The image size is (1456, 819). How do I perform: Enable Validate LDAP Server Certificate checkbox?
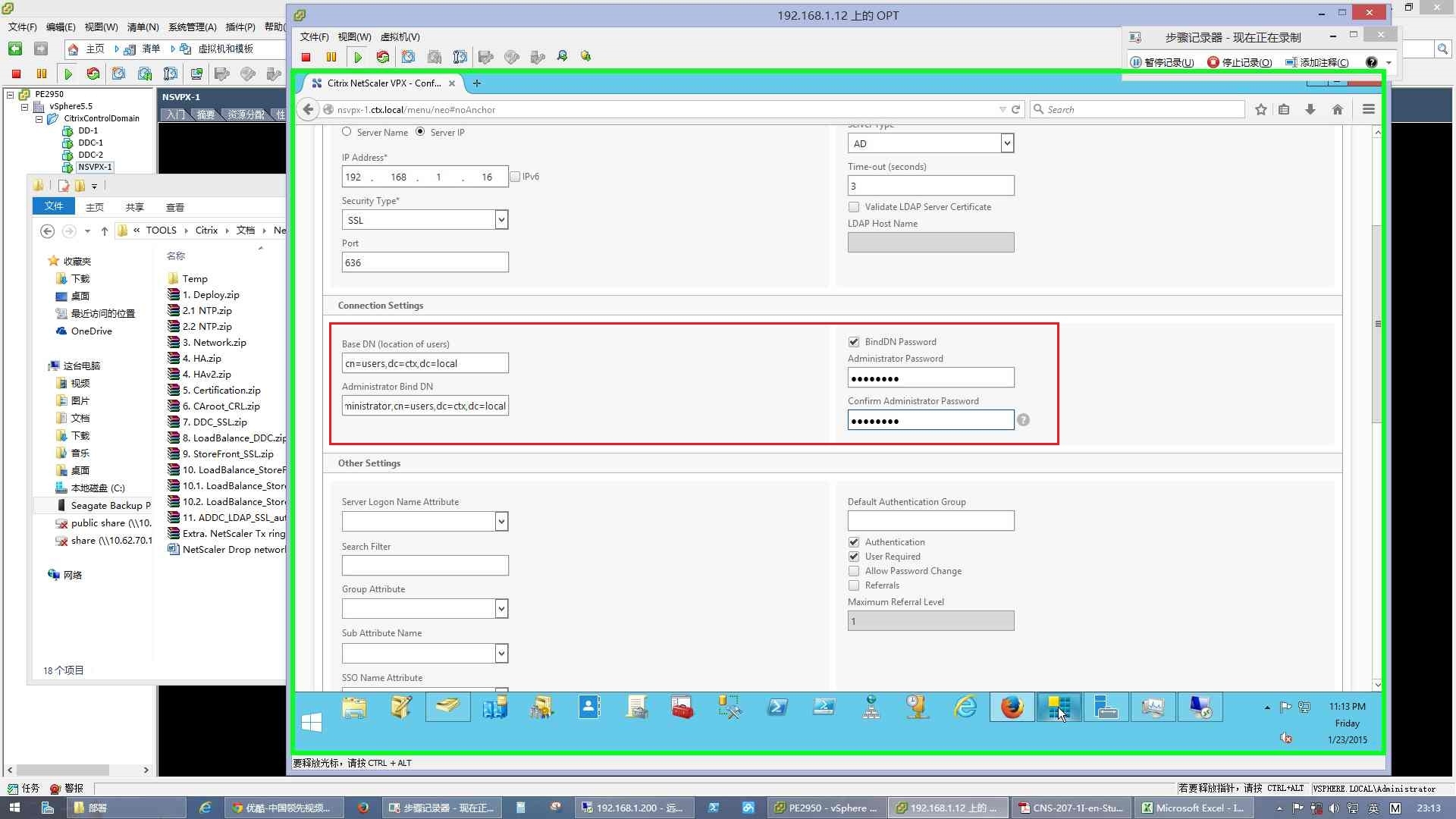854,207
